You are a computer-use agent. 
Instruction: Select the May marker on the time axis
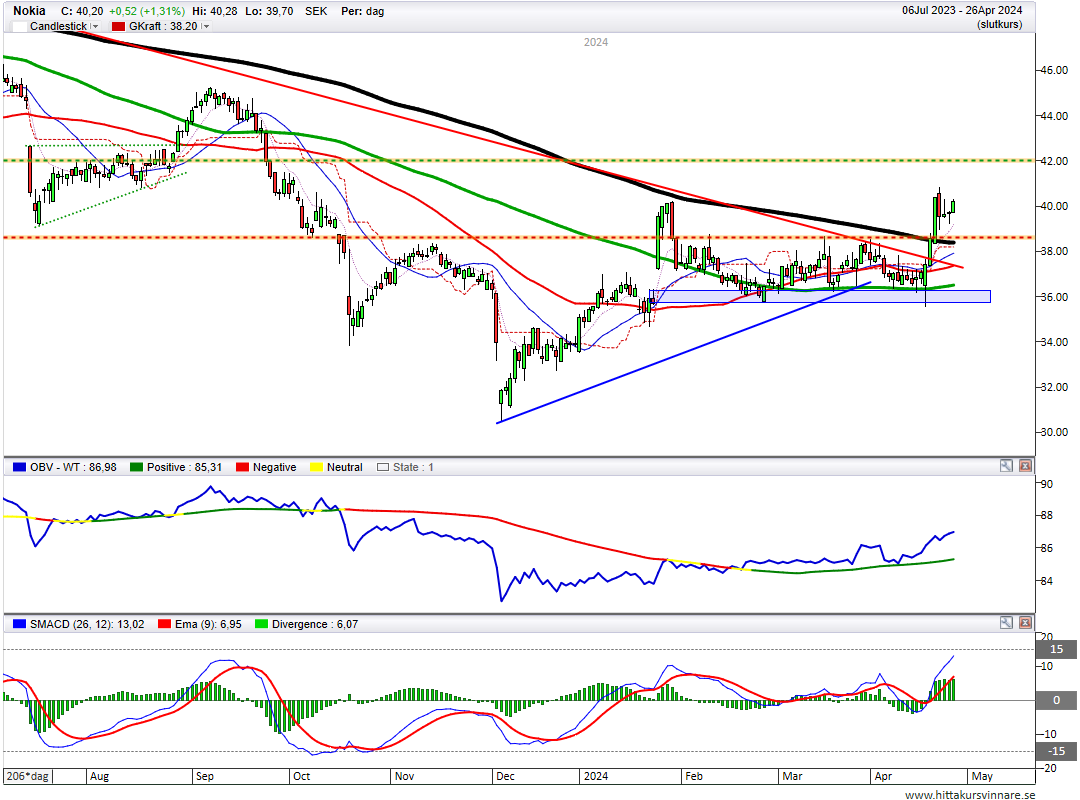tap(982, 776)
